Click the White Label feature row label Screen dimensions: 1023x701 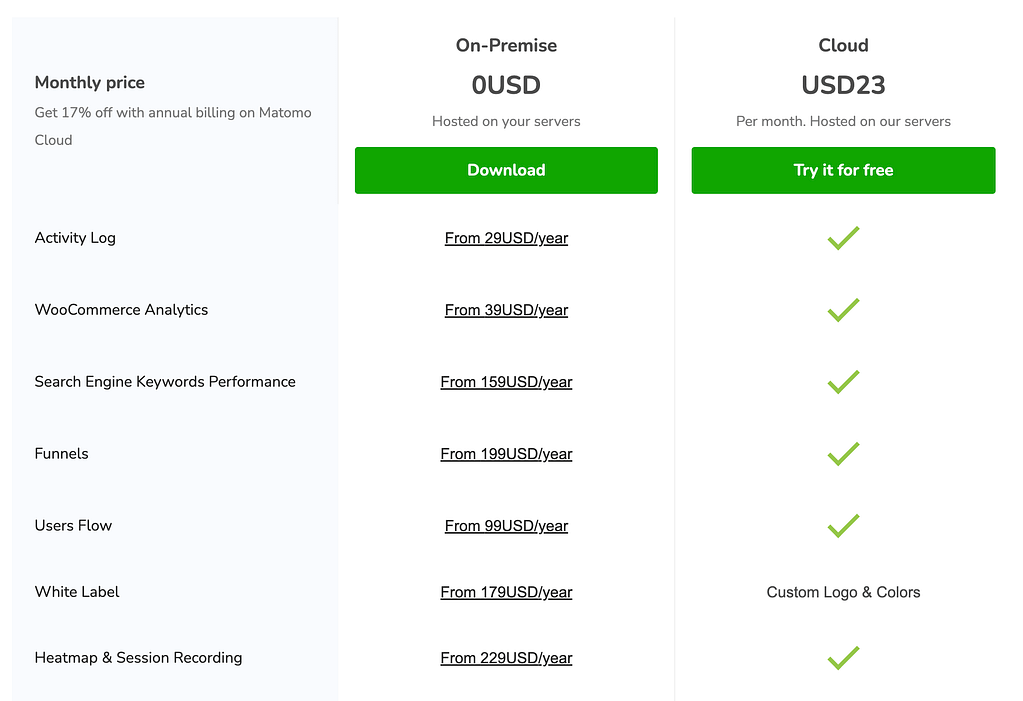point(76,592)
